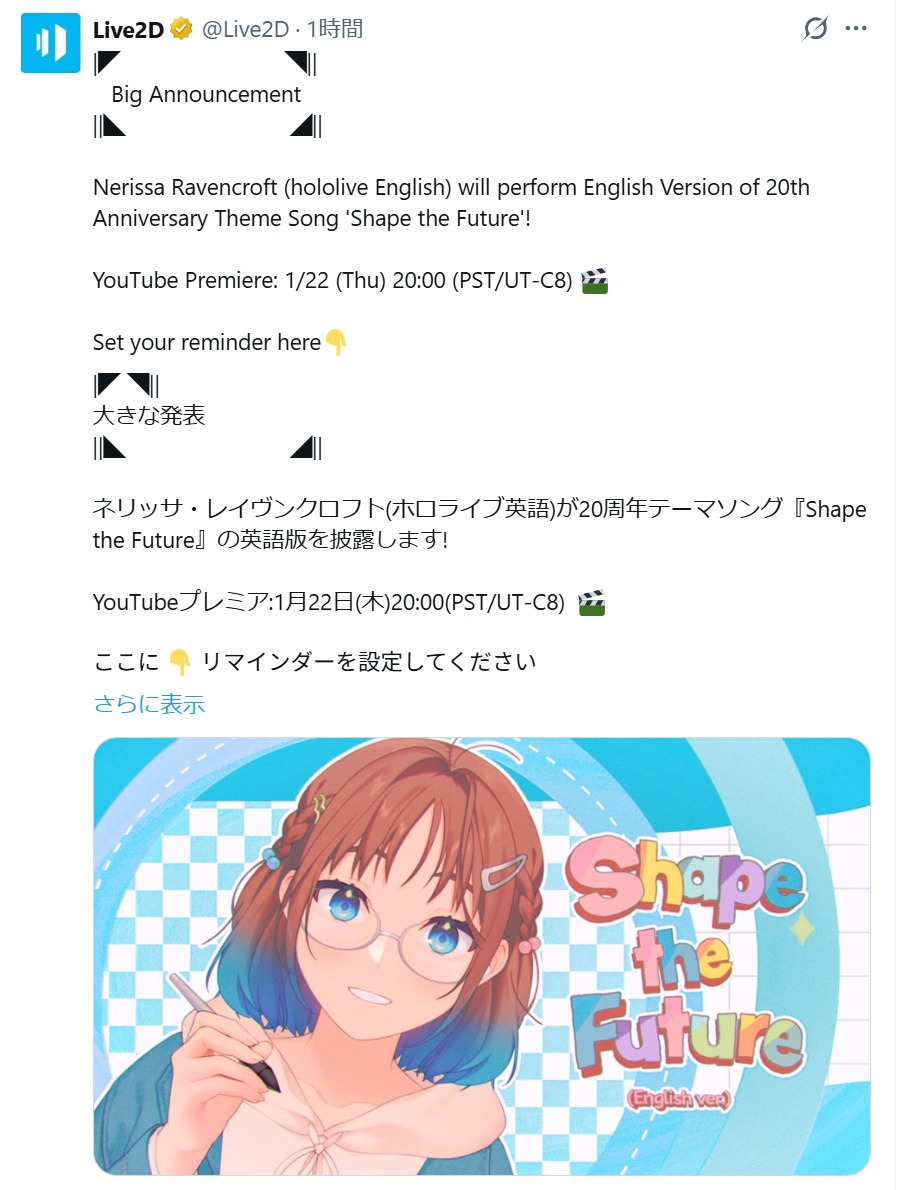Click the clapperboard emoji after Japanese premiere time
The height and width of the screenshot is (1190, 899).
(592, 603)
